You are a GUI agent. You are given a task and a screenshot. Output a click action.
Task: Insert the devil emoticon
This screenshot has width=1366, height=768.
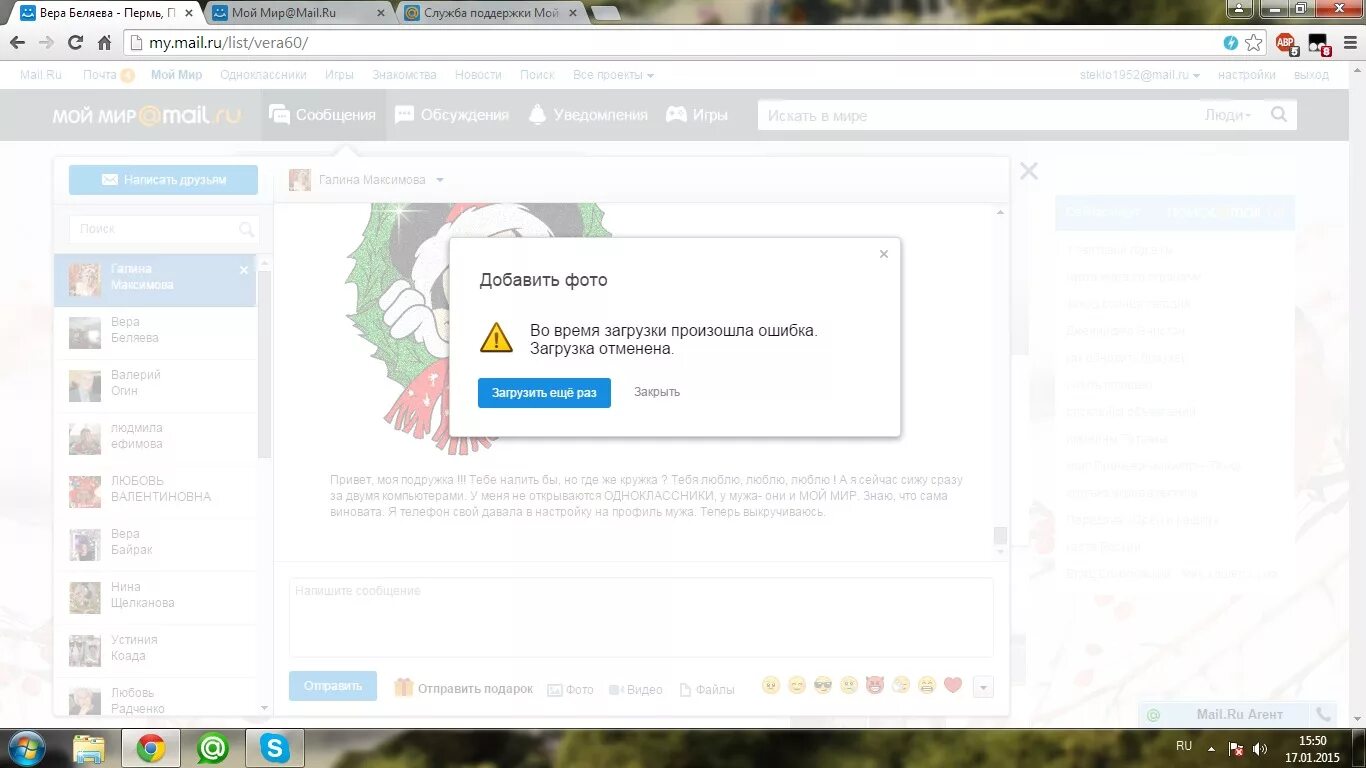[x=875, y=686]
